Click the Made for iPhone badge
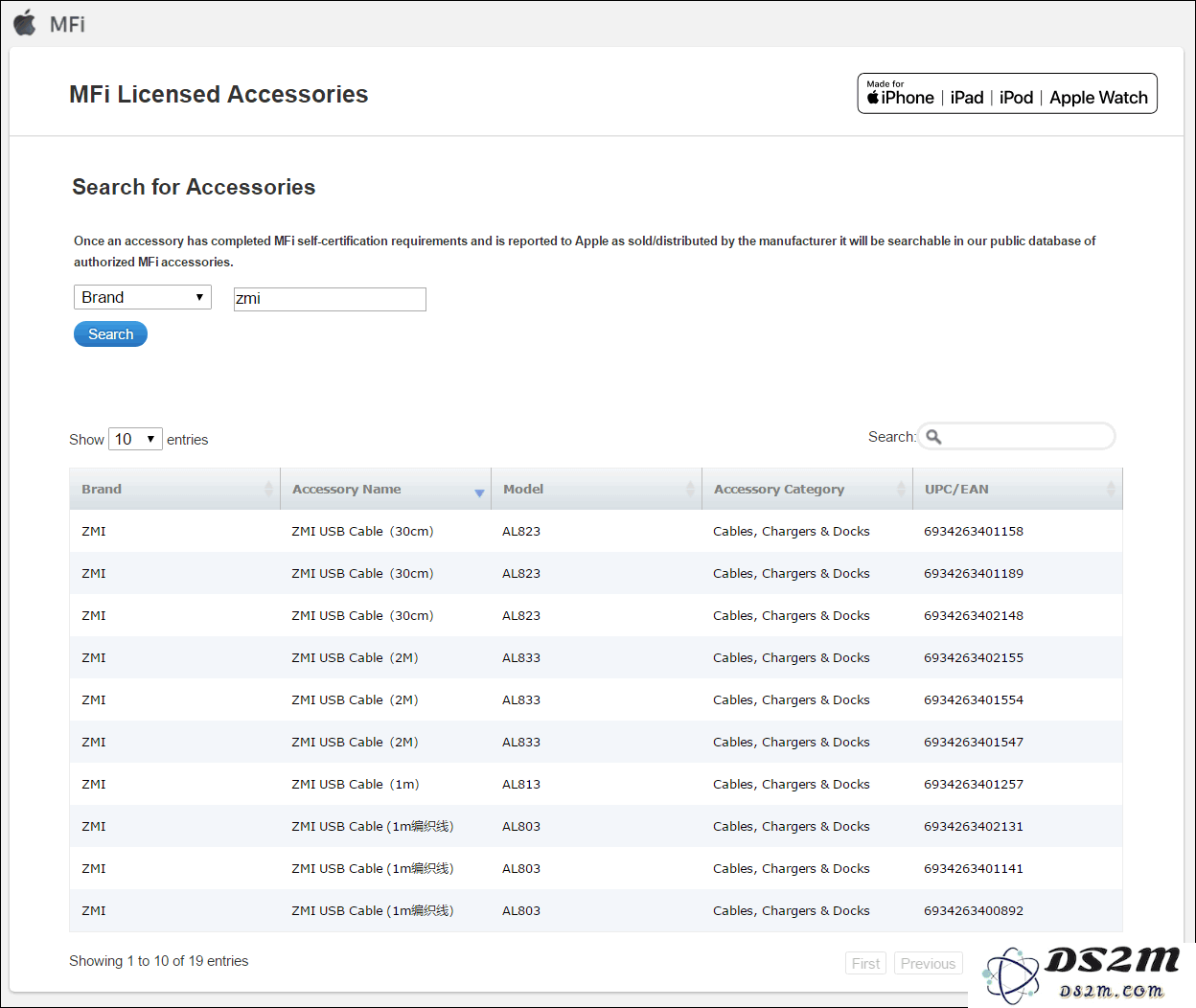This screenshot has height=1008, width=1196. point(1007,93)
